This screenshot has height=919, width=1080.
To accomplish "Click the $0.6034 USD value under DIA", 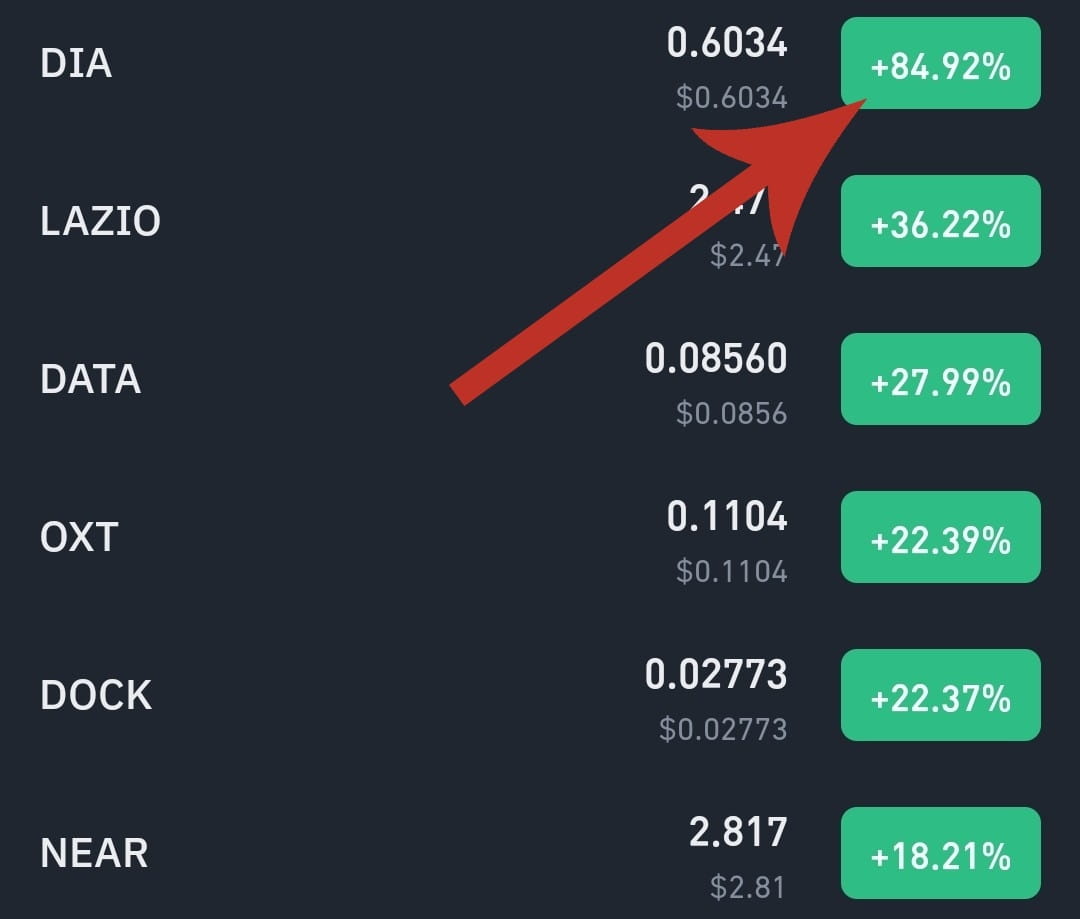I will [x=733, y=97].
